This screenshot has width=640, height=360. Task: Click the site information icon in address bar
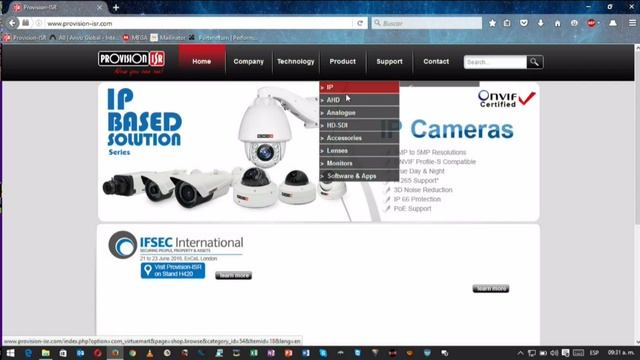(x=38, y=23)
